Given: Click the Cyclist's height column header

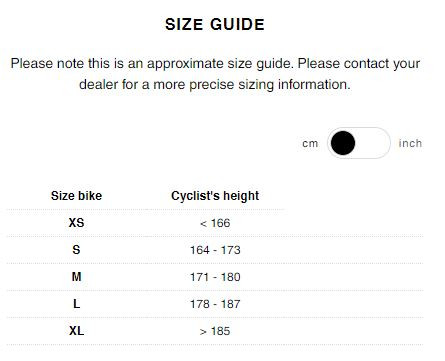Looking at the screenshot, I should (215, 196).
